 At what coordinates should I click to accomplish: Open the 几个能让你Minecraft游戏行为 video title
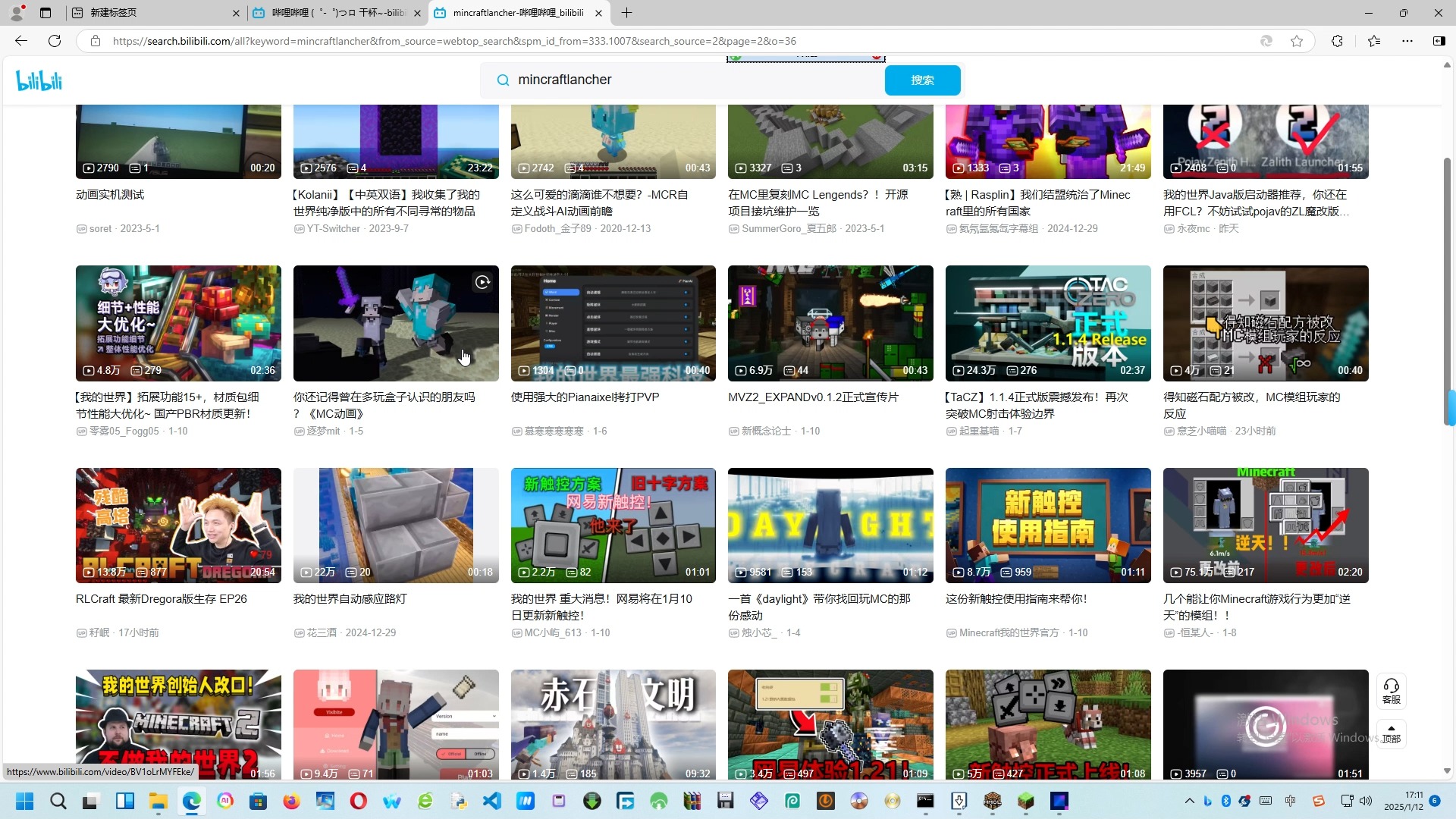tap(1257, 607)
